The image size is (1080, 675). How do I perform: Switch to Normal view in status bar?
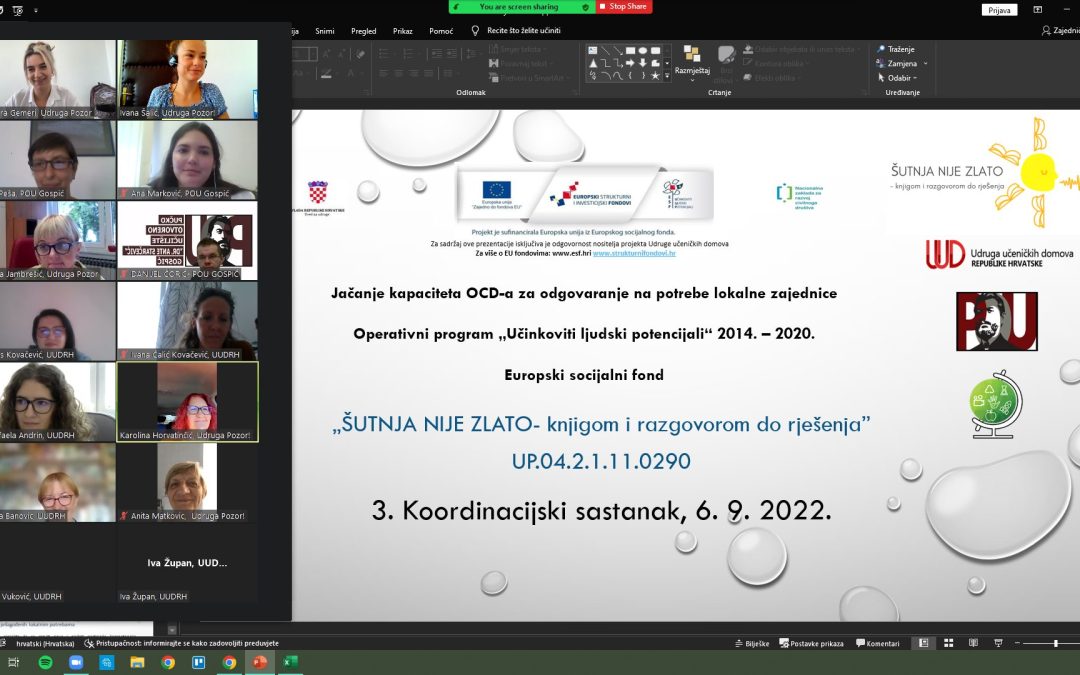923,643
